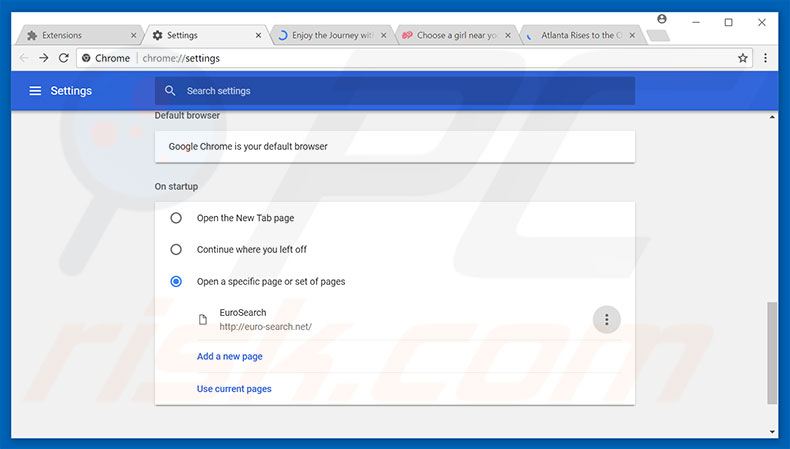Click the EuroSearch startup page name
790x449 pixels.
(x=243, y=312)
